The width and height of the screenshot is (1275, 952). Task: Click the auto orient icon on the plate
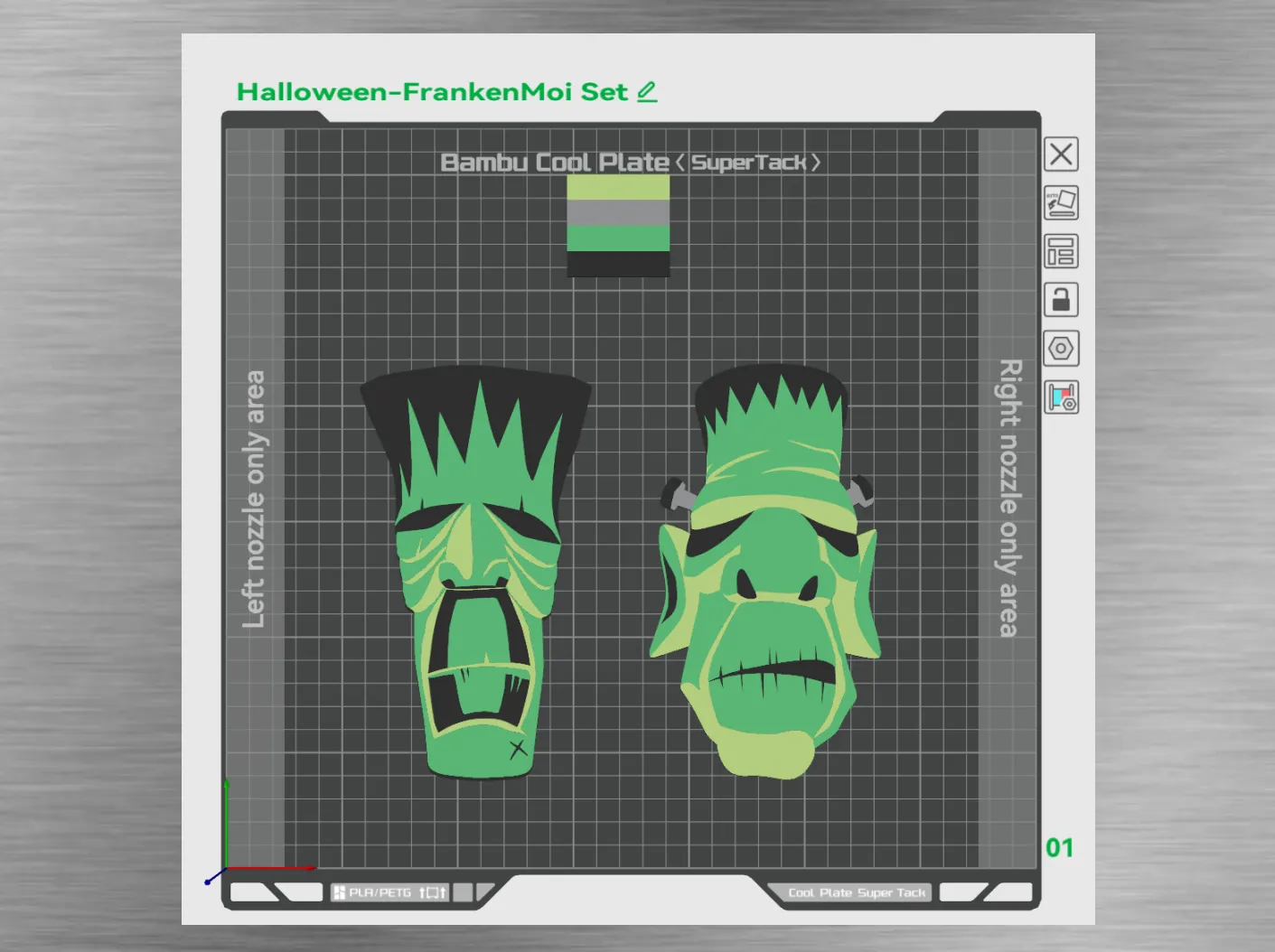point(1061,202)
